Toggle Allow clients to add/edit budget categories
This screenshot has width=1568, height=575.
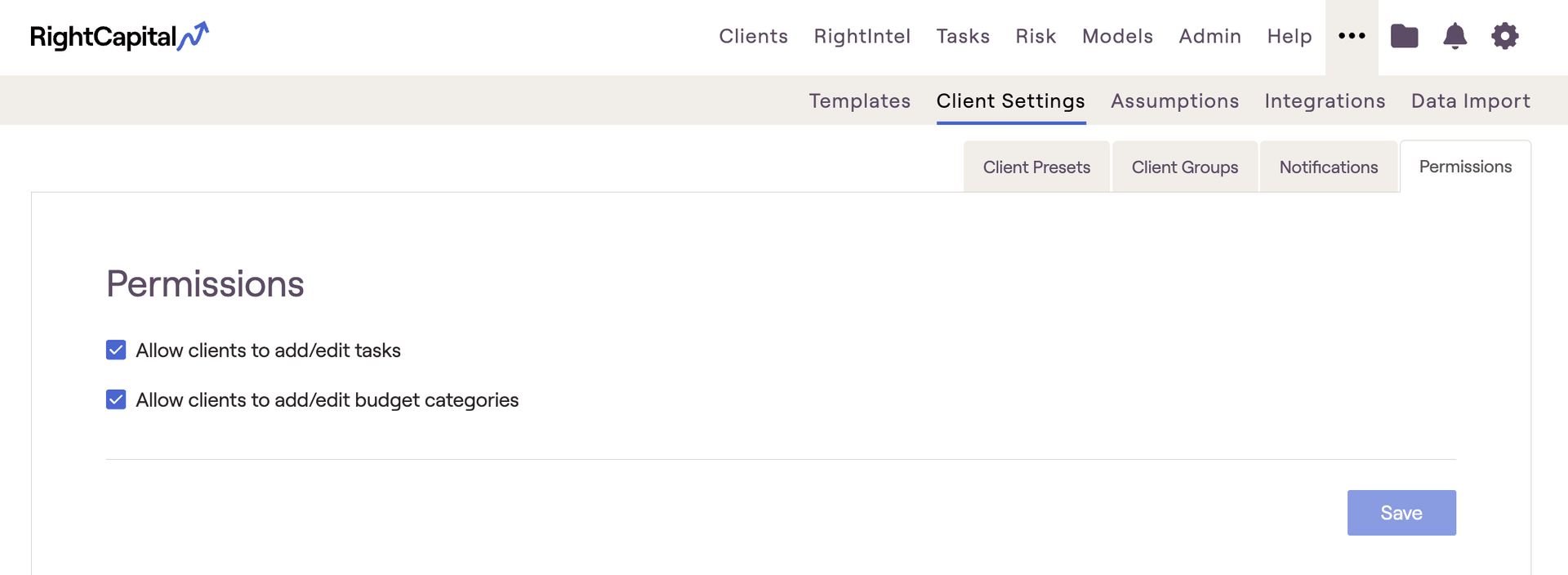[x=116, y=399]
